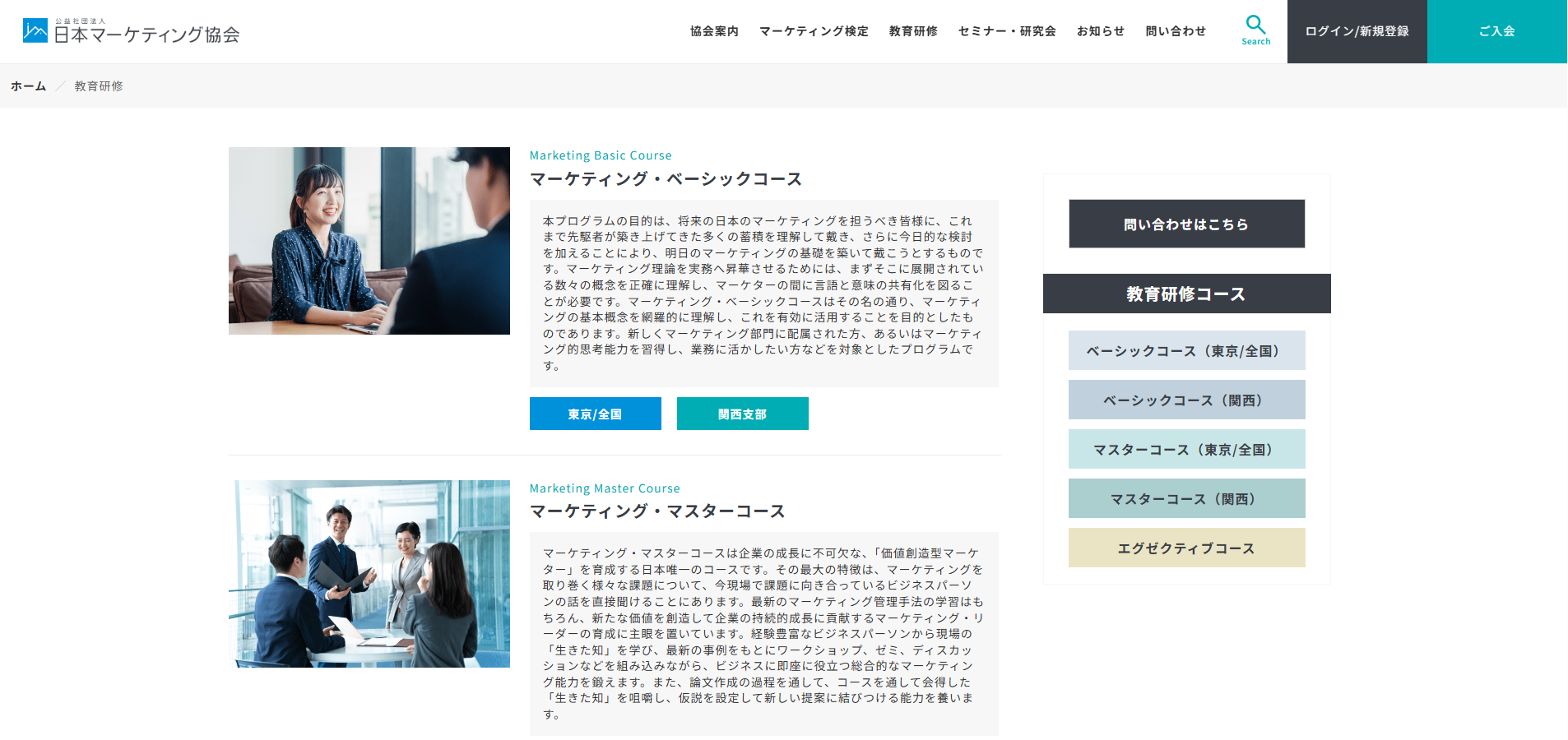Select the teal 関西支部 button
The image size is (1568, 740).
tap(742, 414)
